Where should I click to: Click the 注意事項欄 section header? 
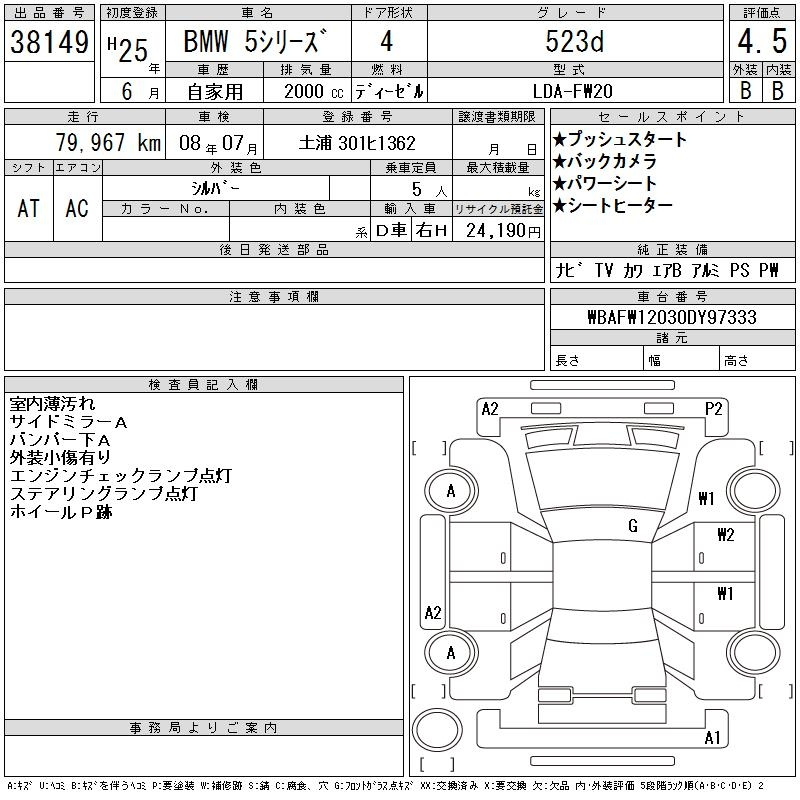[274, 296]
